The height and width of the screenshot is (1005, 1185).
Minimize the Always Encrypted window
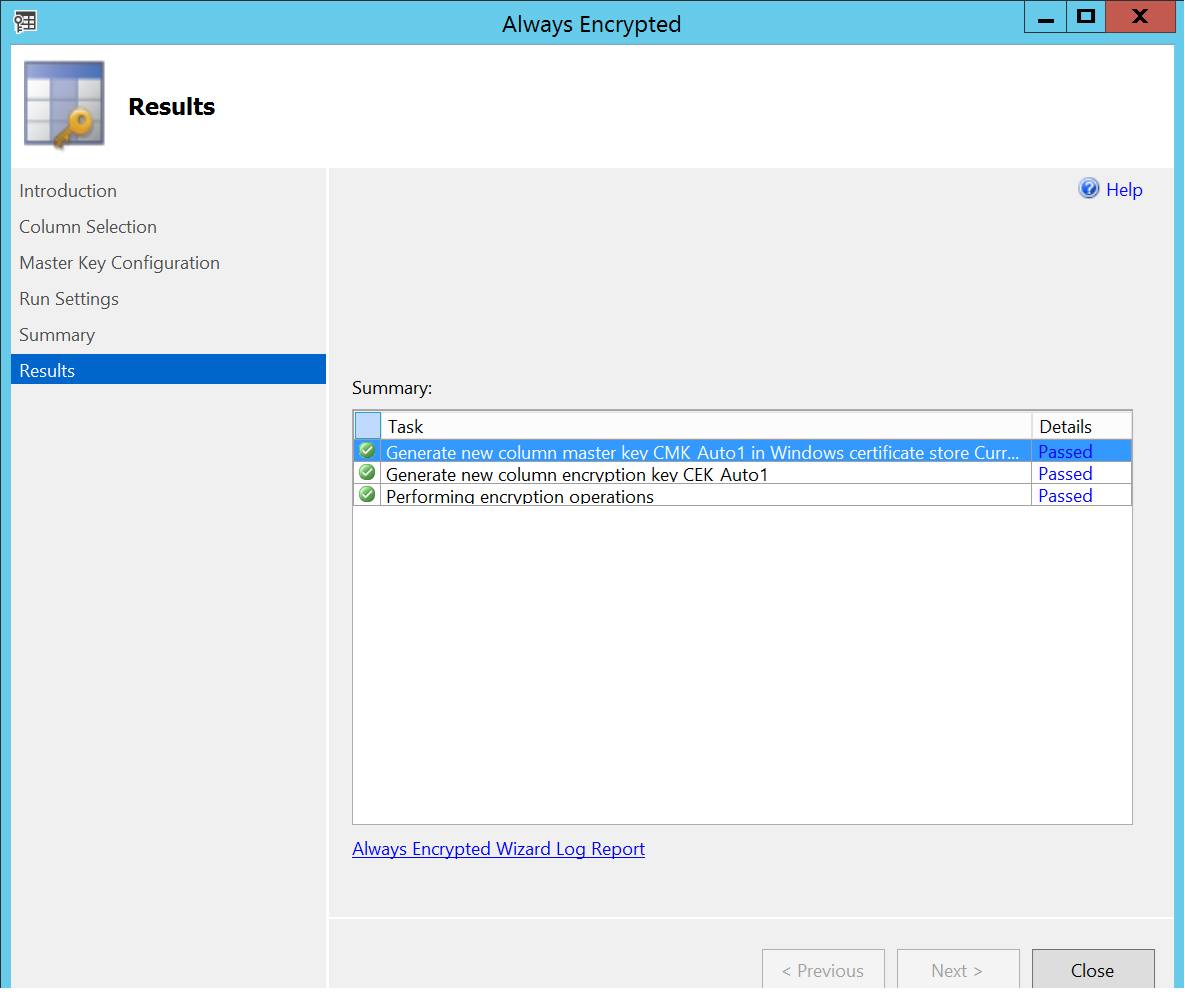coord(1045,17)
